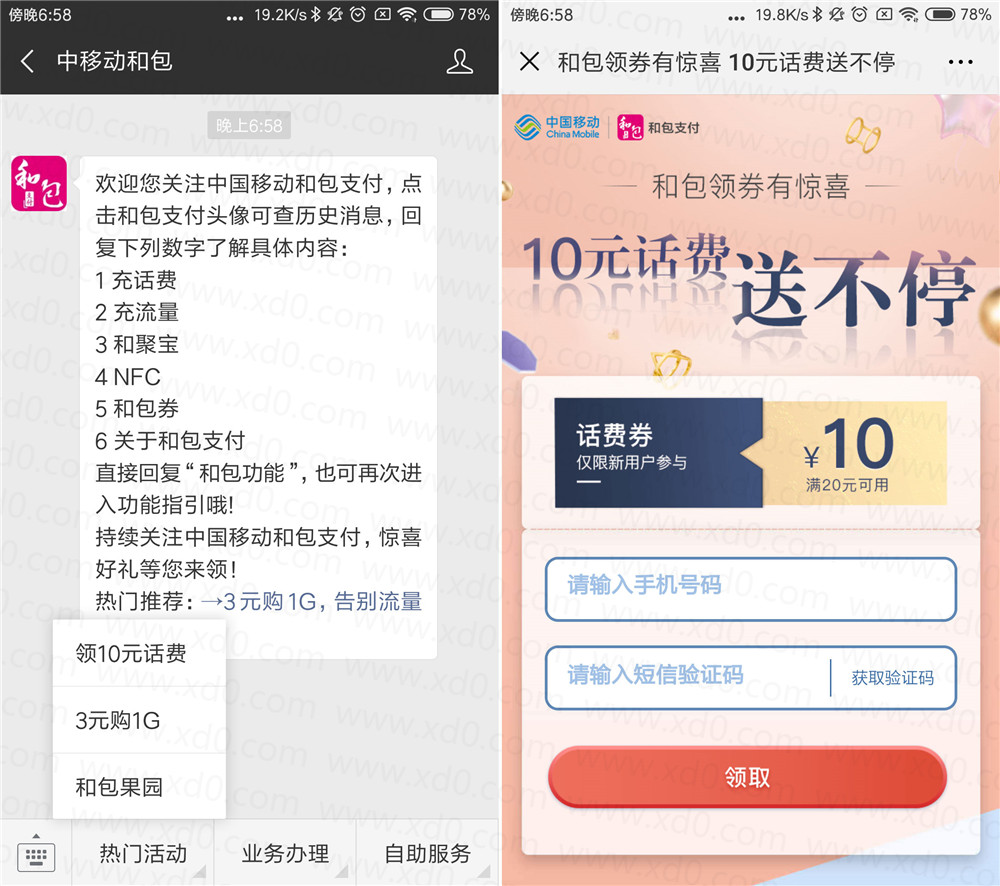Open the three-dot more options menu
The image size is (1000, 886).
click(x=960, y=62)
